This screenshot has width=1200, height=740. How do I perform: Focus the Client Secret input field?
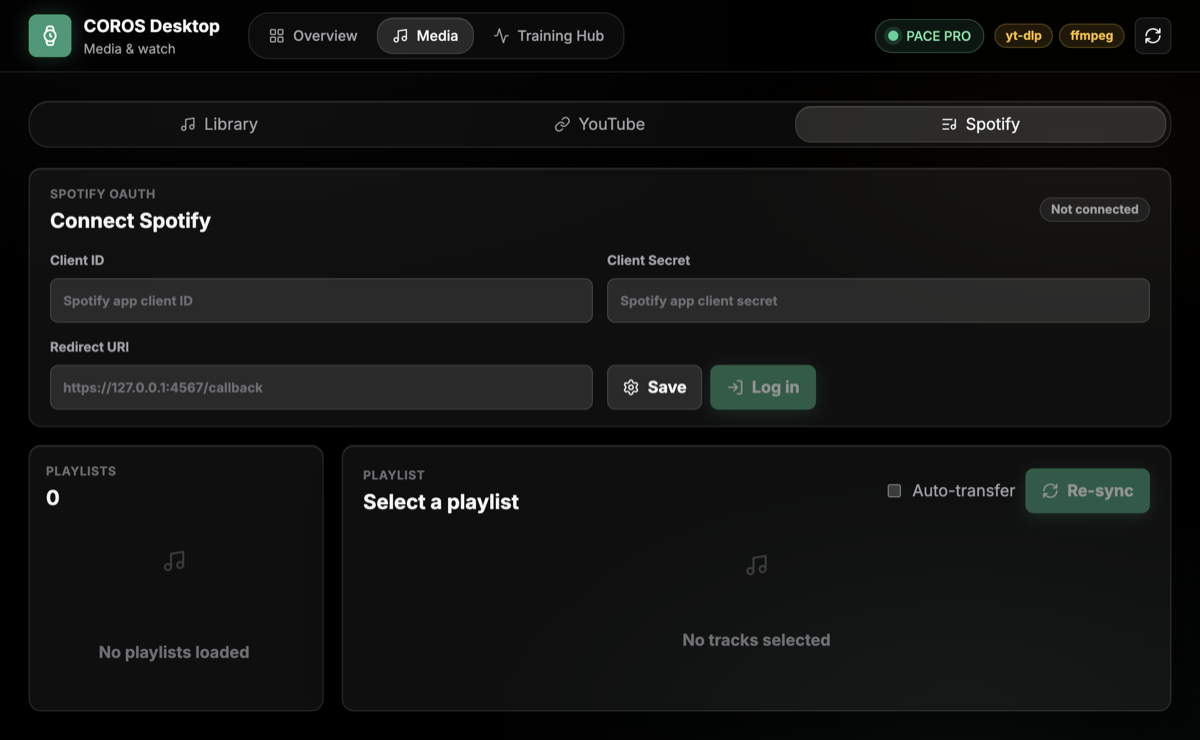pos(878,300)
